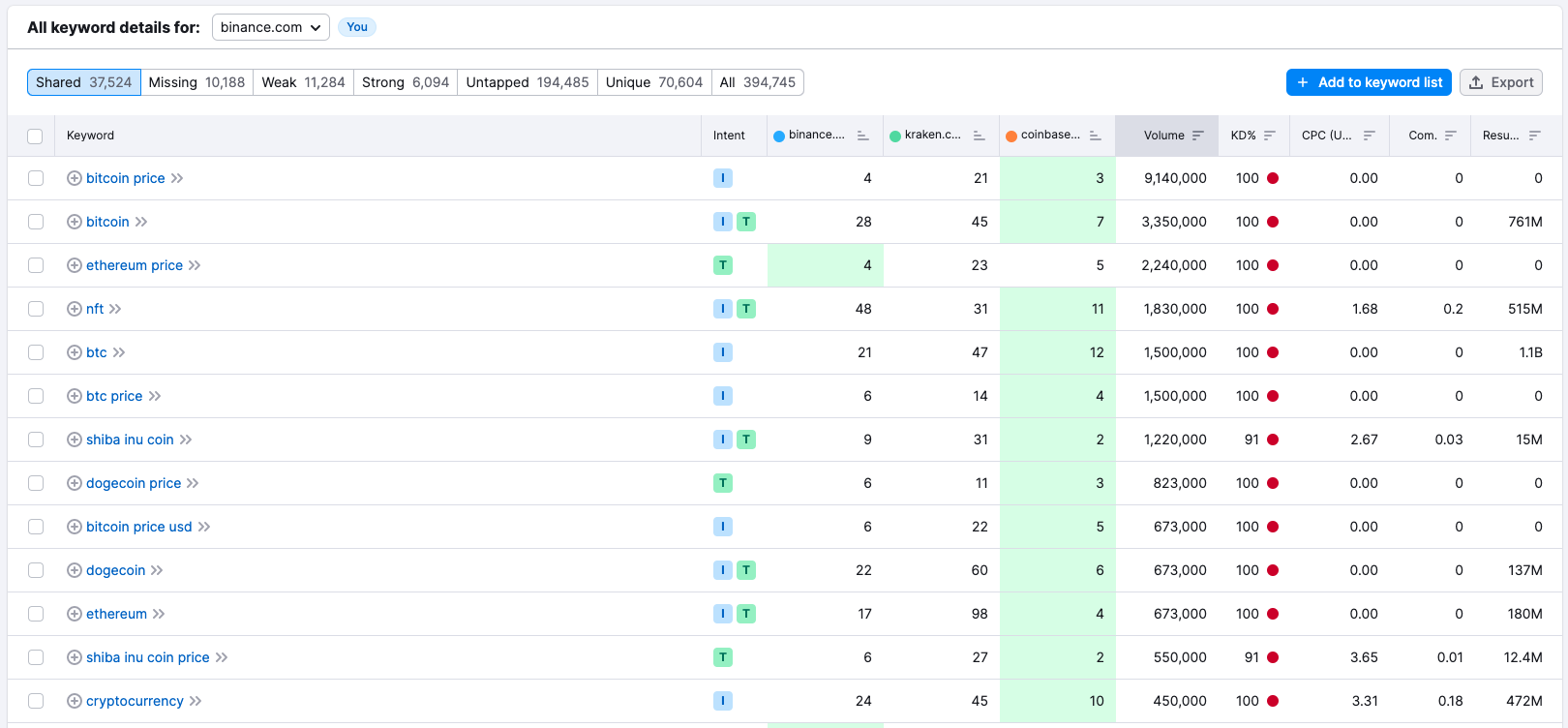The image size is (1568, 728).
Task: Open double-arrow details for ethereum price
Action: pos(195,265)
